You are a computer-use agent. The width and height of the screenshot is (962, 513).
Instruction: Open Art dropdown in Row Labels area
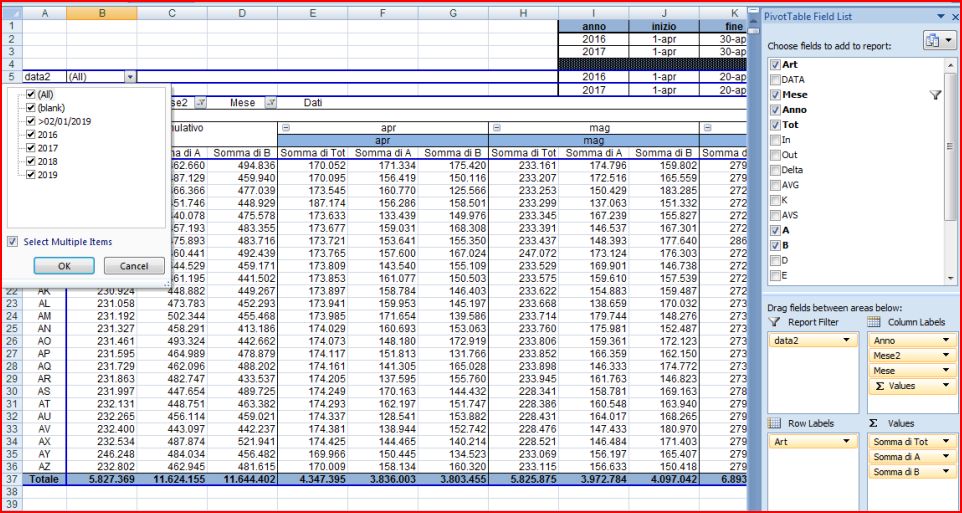[847, 442]
